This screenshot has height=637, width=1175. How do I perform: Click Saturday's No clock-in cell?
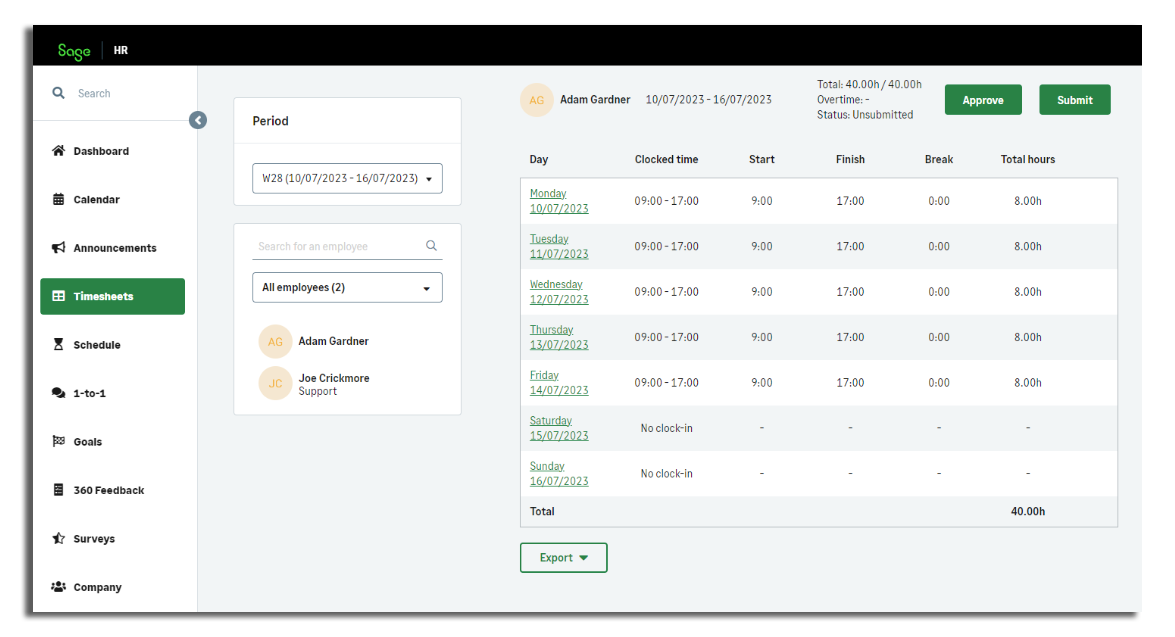click(x=666, y=428)
